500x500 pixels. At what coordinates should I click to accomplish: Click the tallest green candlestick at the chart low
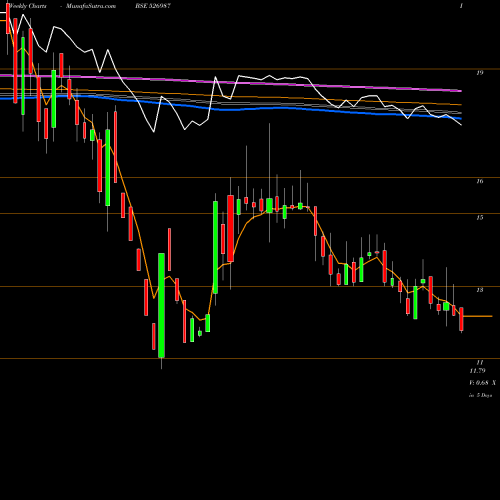161,305
